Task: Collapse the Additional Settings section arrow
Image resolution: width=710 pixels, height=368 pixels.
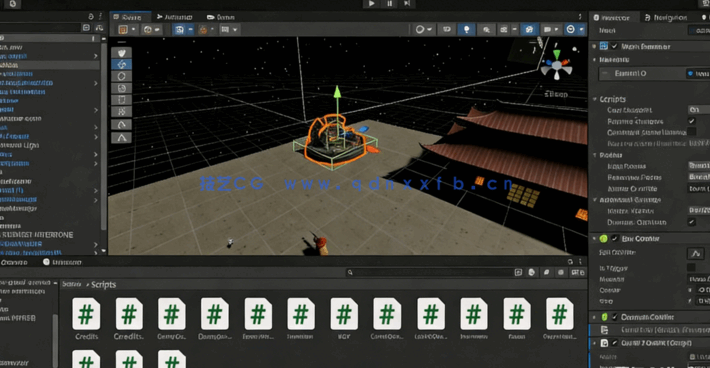Action: (595, 200)
